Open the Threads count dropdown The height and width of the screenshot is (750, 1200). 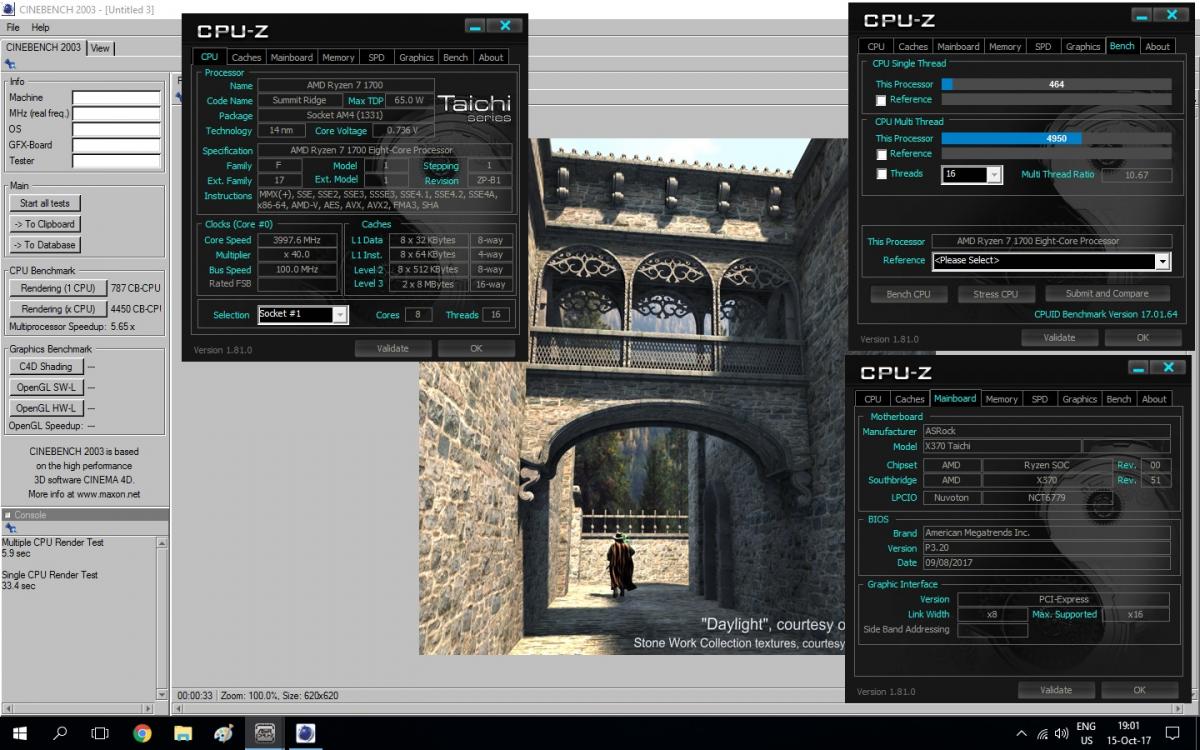point(993,174)
